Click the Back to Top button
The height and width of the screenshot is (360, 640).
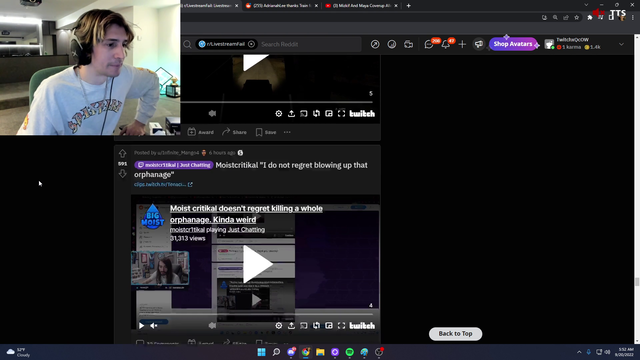pos(456,334)
